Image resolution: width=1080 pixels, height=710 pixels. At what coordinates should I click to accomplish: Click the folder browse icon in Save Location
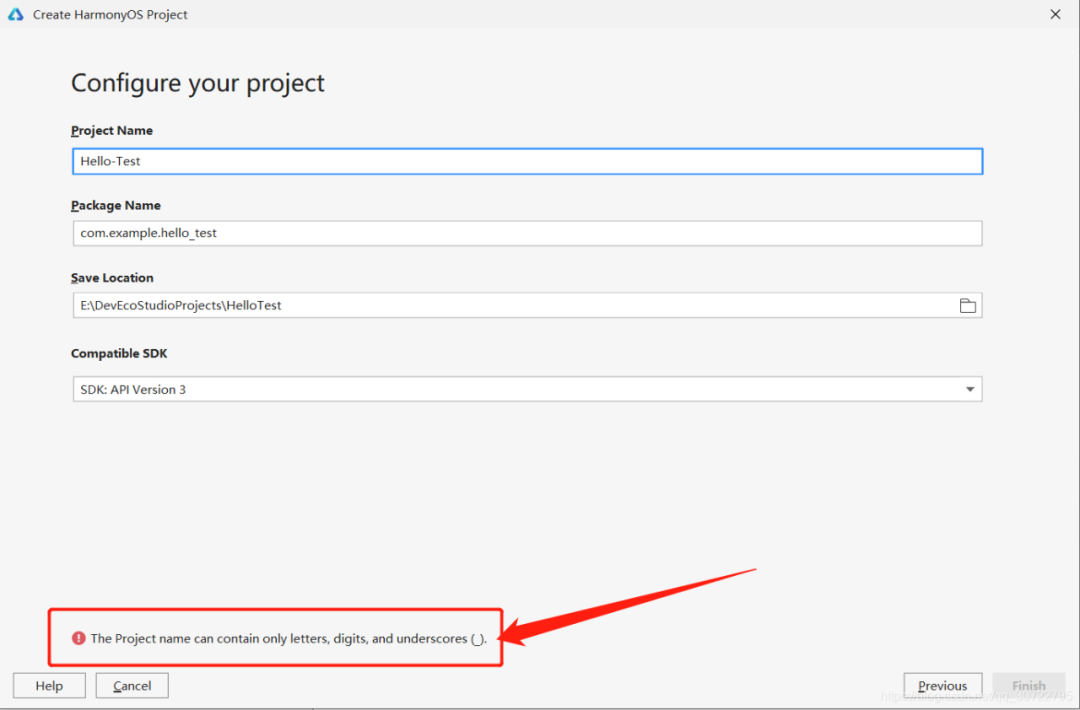click(968, 306)
